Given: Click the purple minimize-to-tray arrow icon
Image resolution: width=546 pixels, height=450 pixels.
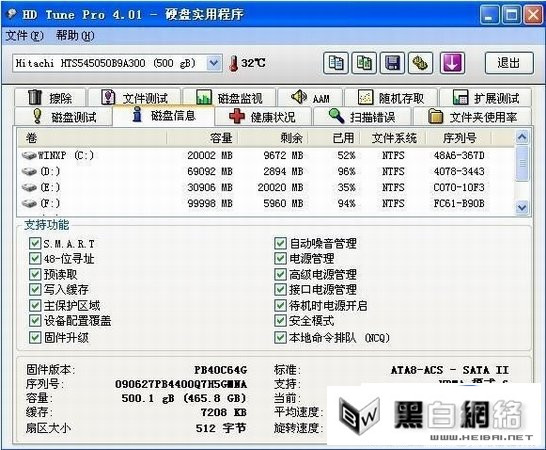Looking at the screenshot, I should point(452,63).
